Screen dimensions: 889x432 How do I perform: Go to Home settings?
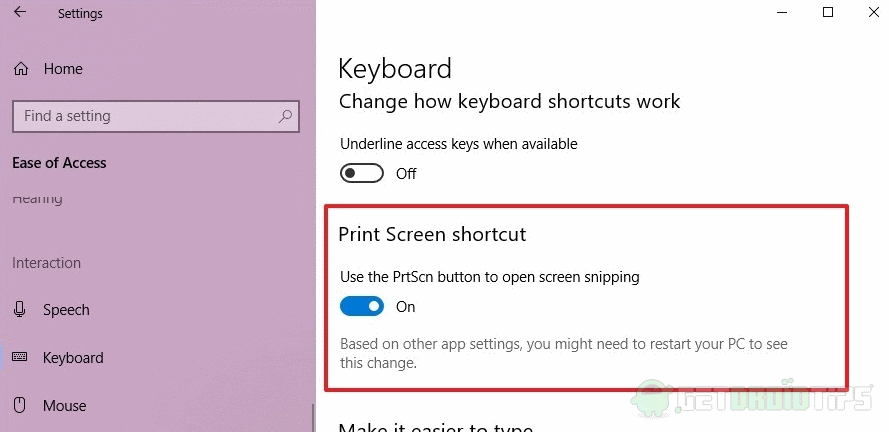[63, 69]
